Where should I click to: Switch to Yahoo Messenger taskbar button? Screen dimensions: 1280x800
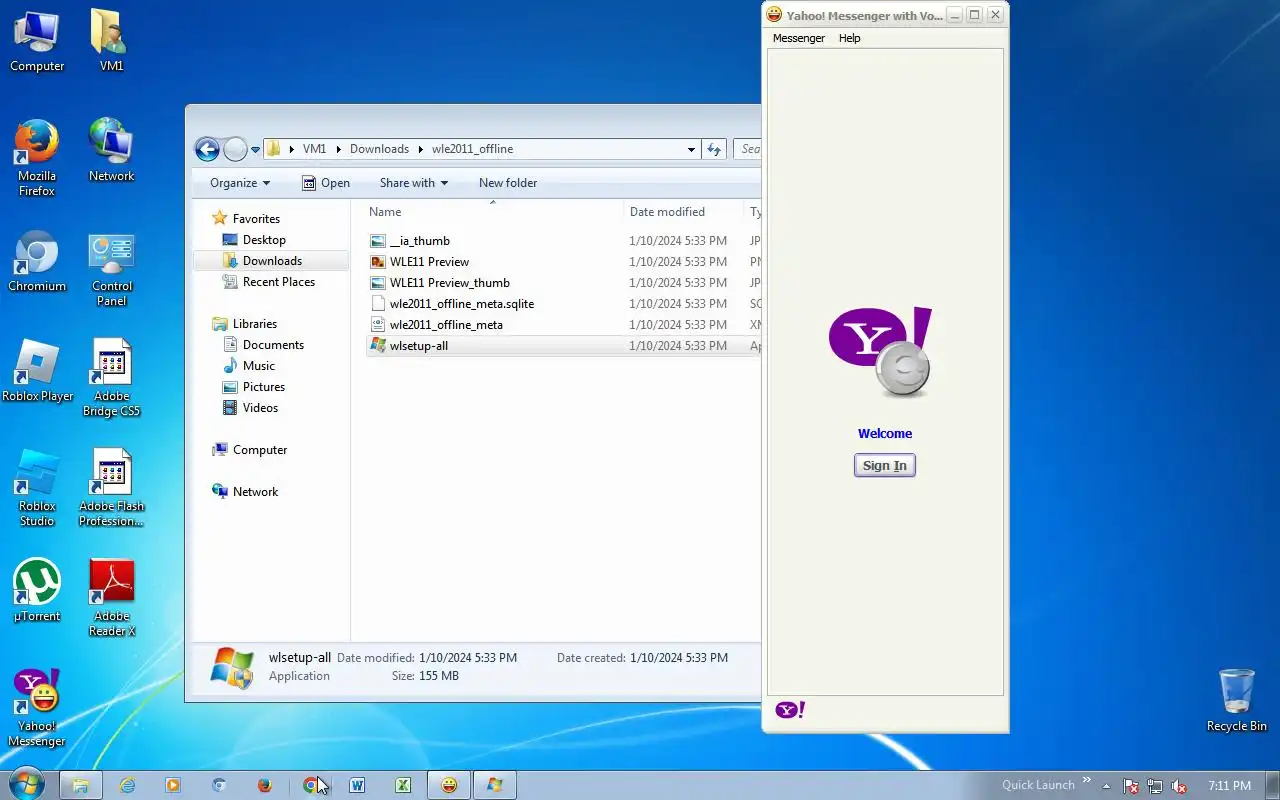coord(449,785)
